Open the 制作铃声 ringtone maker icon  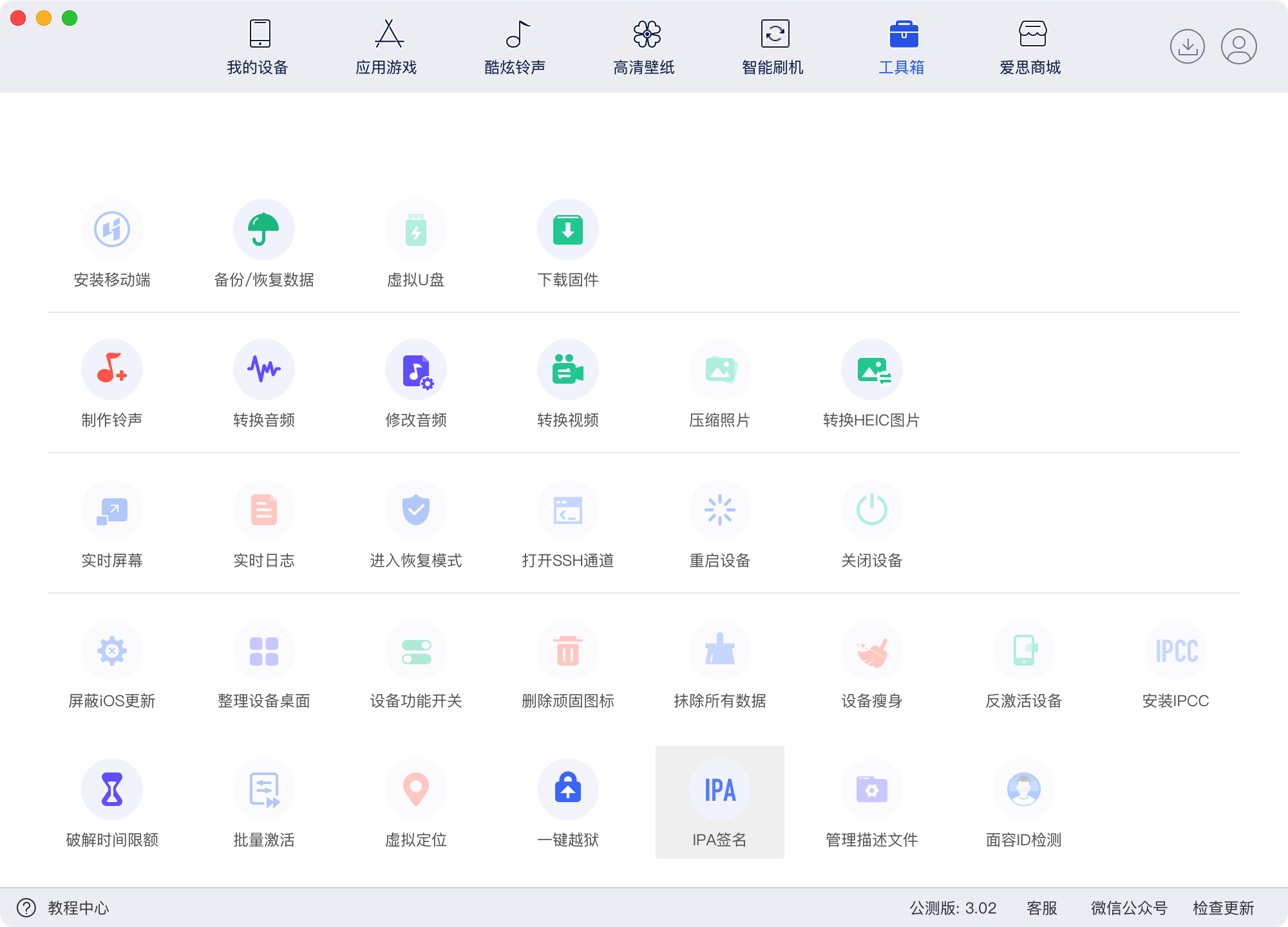pos(112,370)
